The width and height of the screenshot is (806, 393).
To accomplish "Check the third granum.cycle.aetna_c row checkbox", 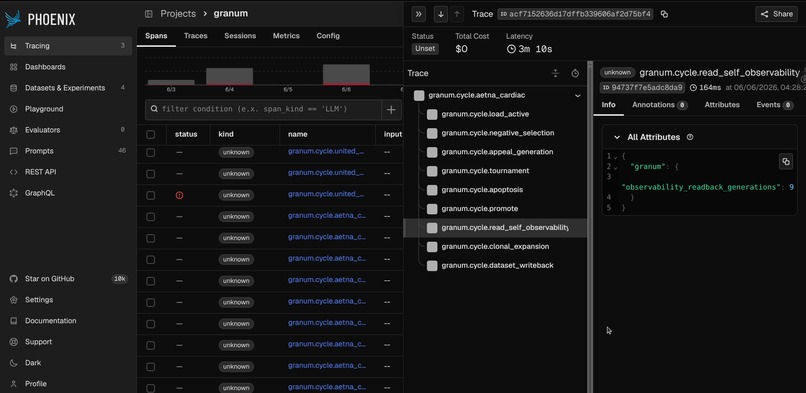I will coord(151,259).
